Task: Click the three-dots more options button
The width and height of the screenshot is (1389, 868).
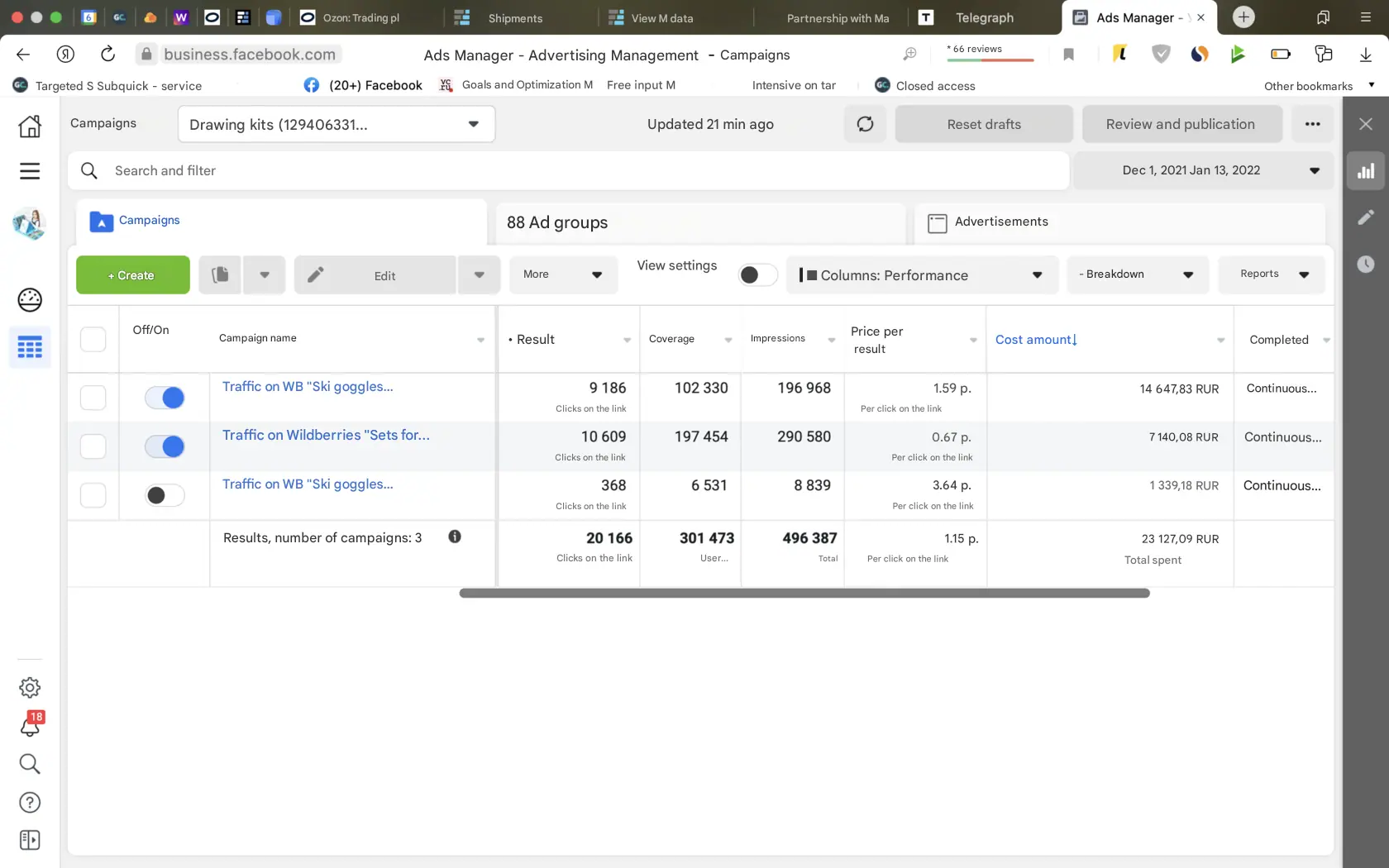Action: click(x=1312, y=124)
